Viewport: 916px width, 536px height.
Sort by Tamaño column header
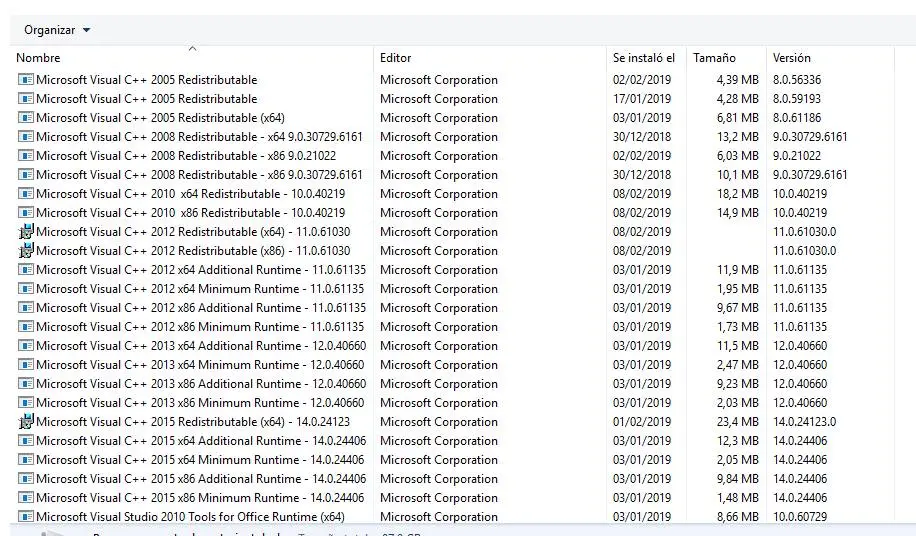(x=714, y=58)
